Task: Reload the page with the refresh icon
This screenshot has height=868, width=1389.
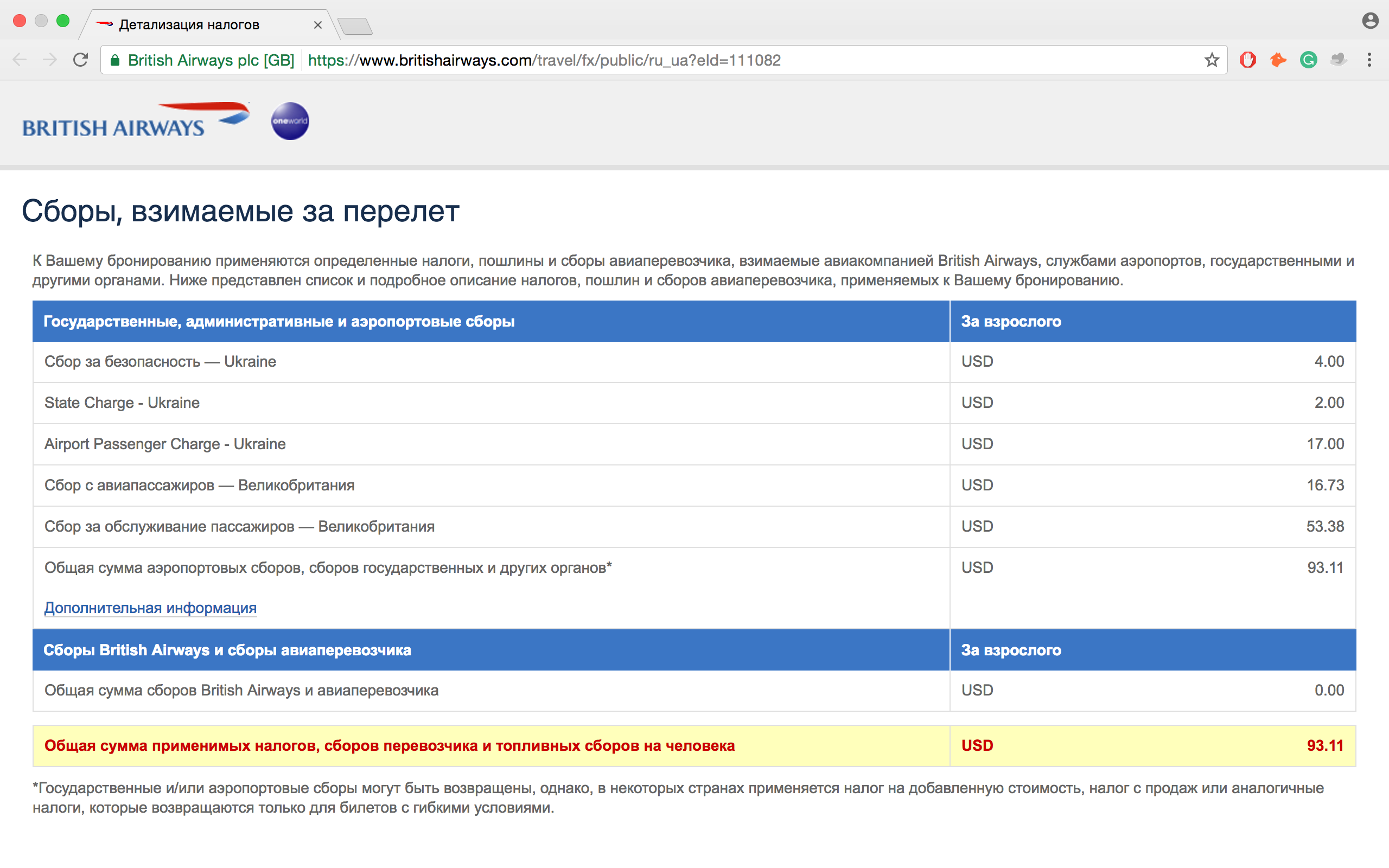Action: pyautogui.click(x=80, y=60)
